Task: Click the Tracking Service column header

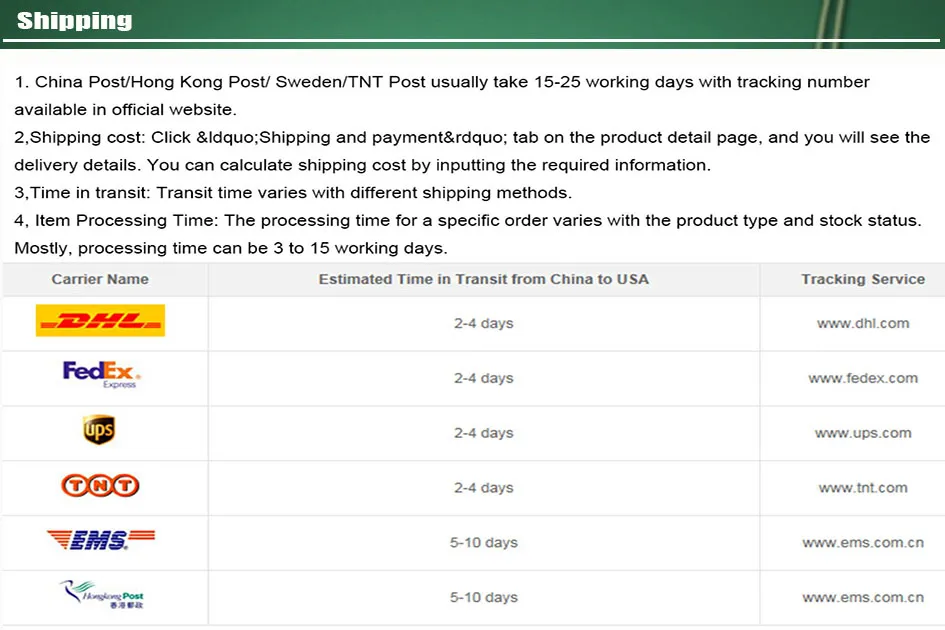Action: click(863, 279)
